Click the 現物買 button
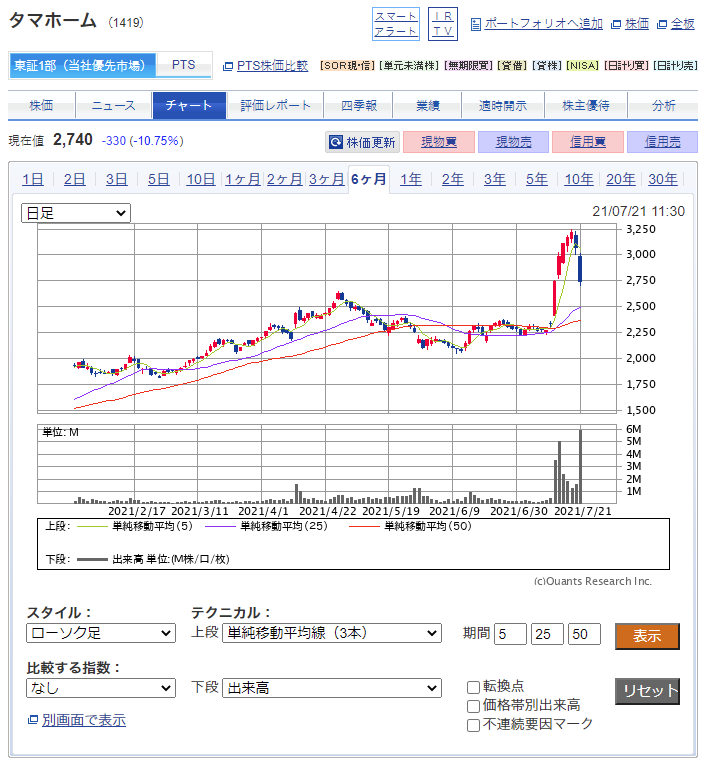Viewport: 705px width, 769px height. pyautogui.click(x=439, y=142)
